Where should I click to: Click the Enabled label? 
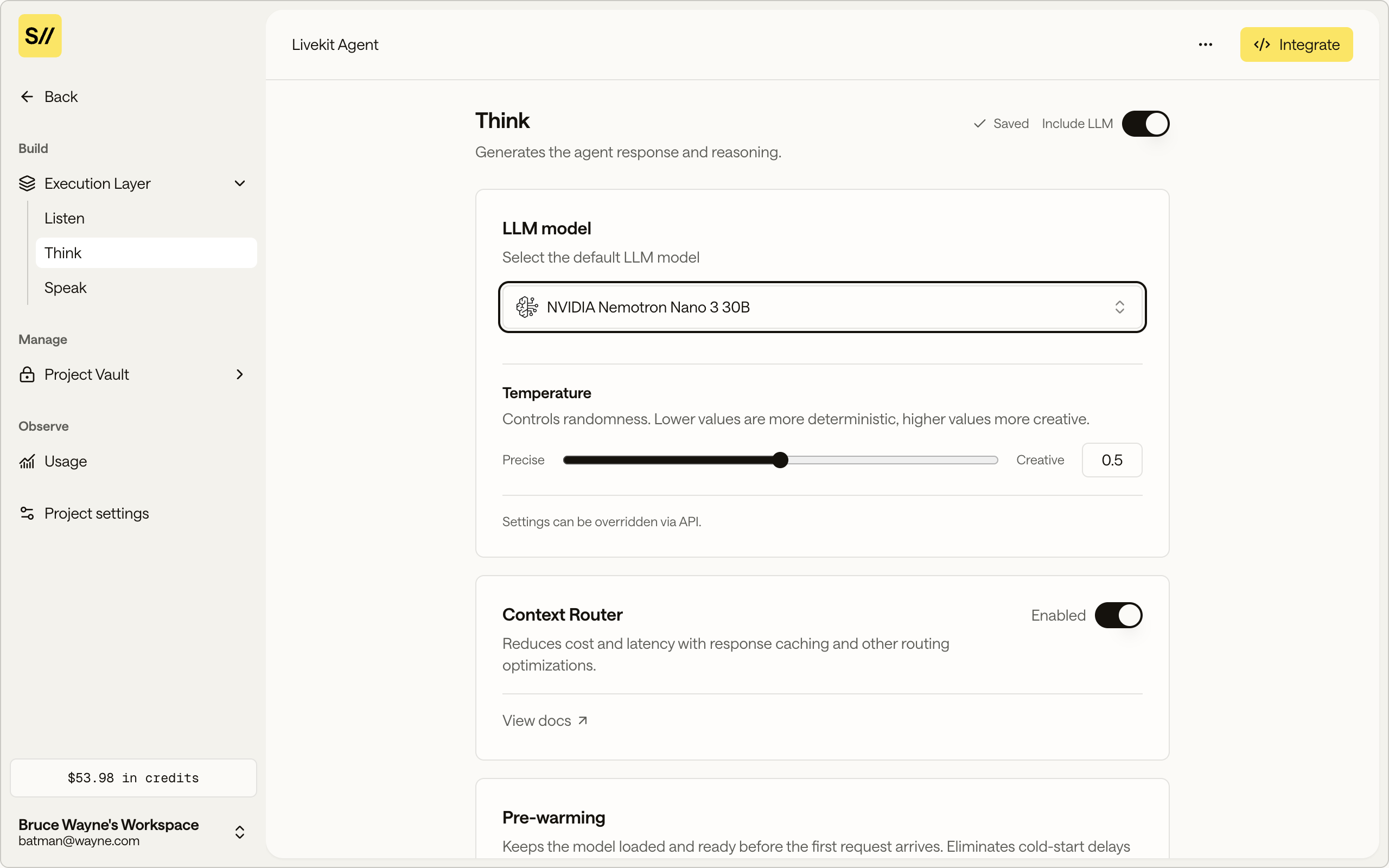coord(1059,615)
